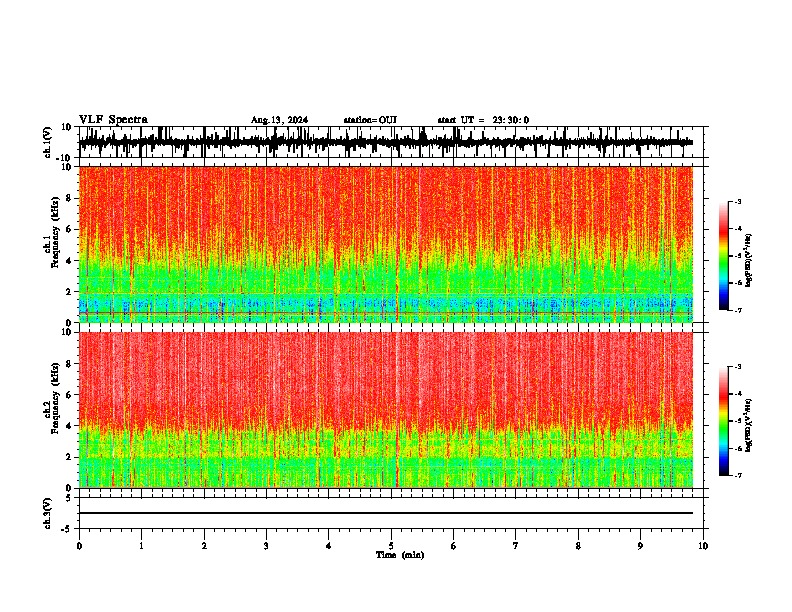This screenshot has width=792, height=612.
Task: Click the "station=OUI" header label
Action: click(x=370, y=120)
